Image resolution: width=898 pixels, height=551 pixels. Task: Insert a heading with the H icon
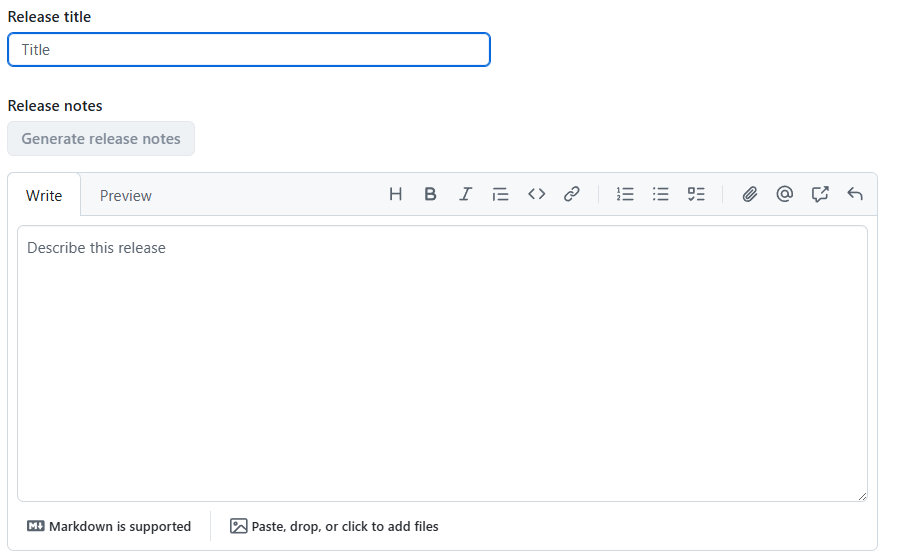tap(395, 194)
